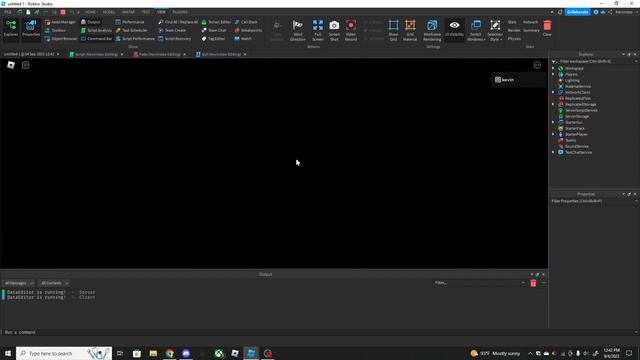Show the Physics stats
Viewport: 640px width, 360px height.
[514, 39]
